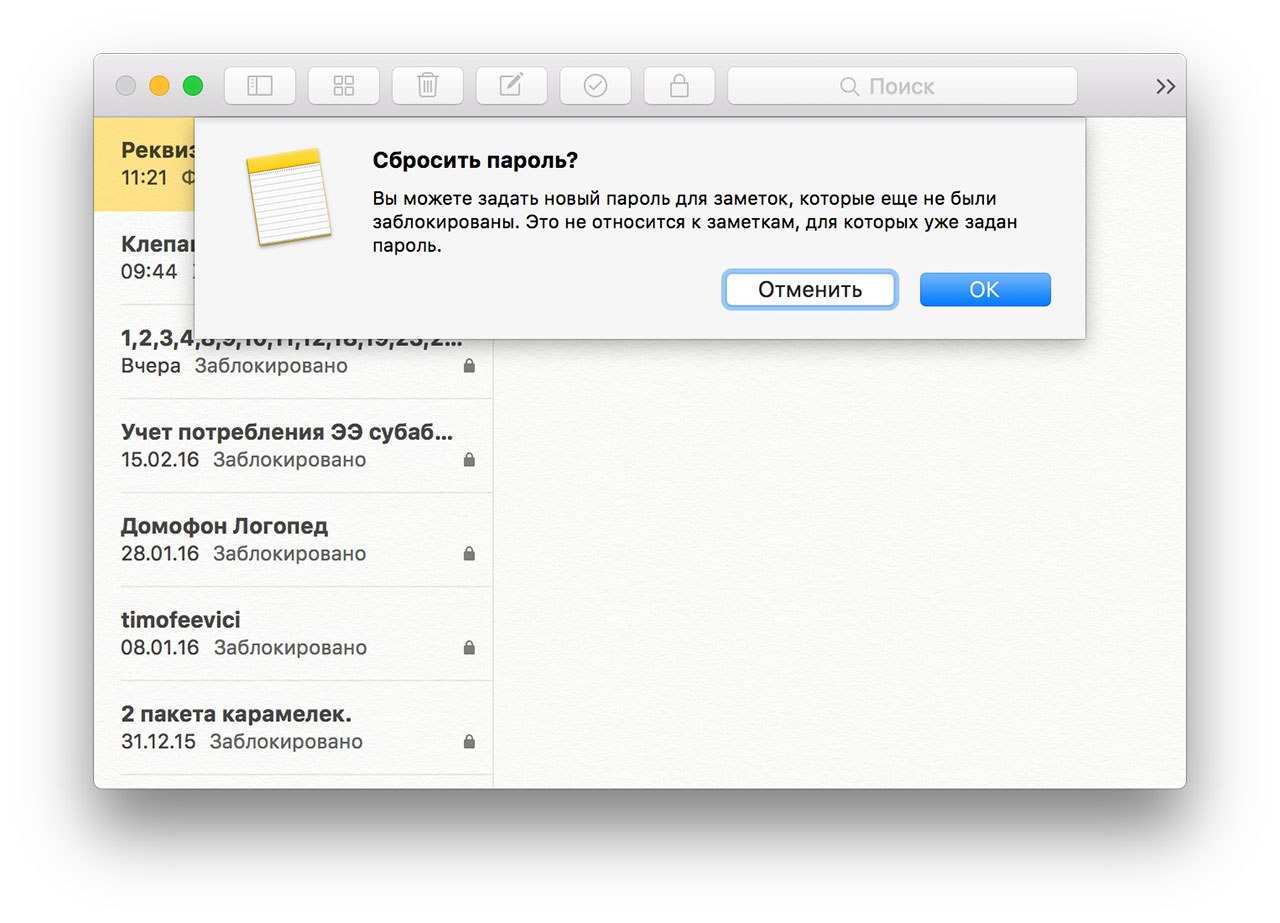The height and width of the screenshot is (923, 1280).
Task: Expand the toolbar overflow chevrons
Action: [x=1165, y=86]
